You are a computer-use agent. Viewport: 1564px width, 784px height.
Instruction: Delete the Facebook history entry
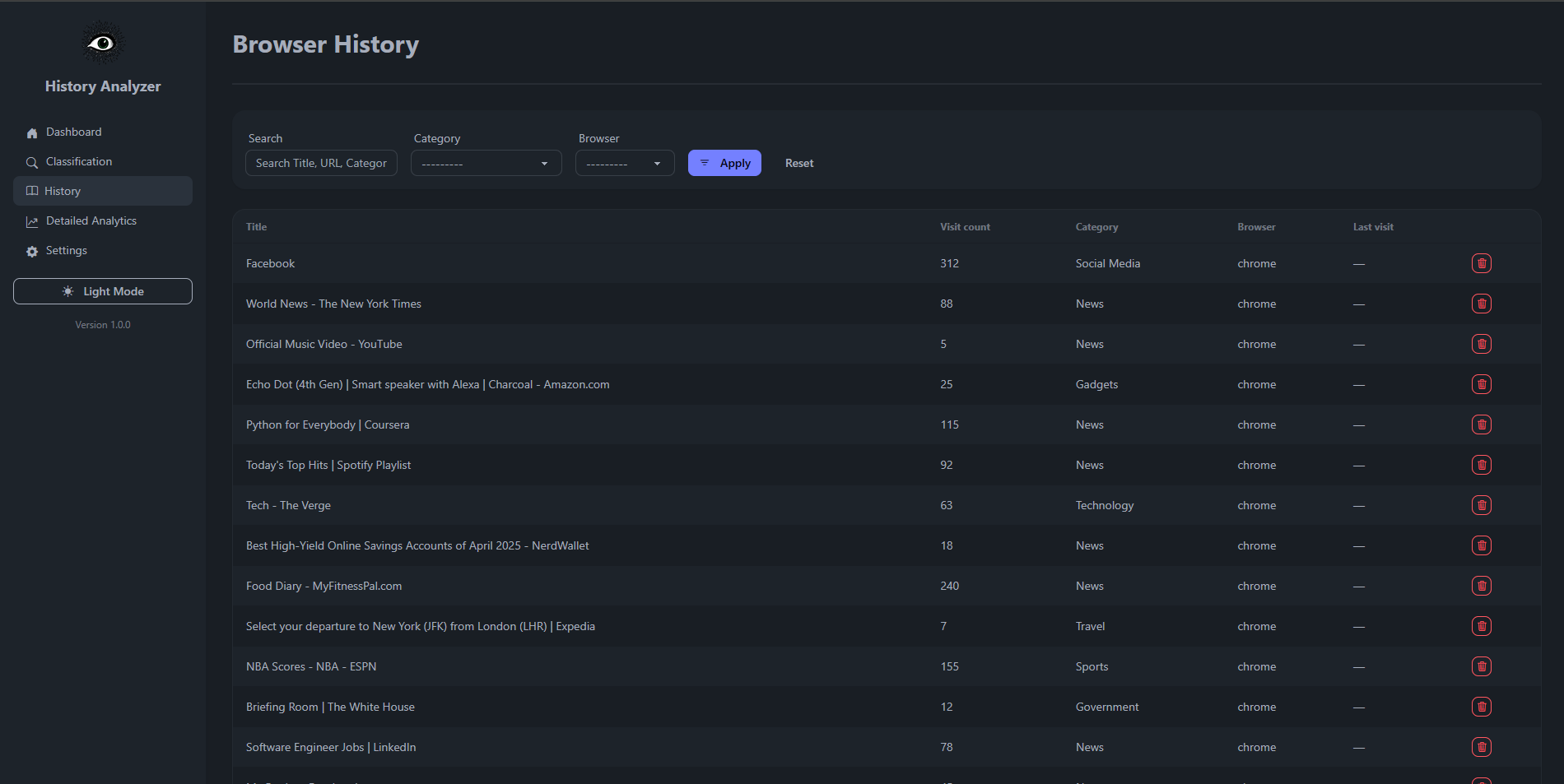(x=1482, y=262)
